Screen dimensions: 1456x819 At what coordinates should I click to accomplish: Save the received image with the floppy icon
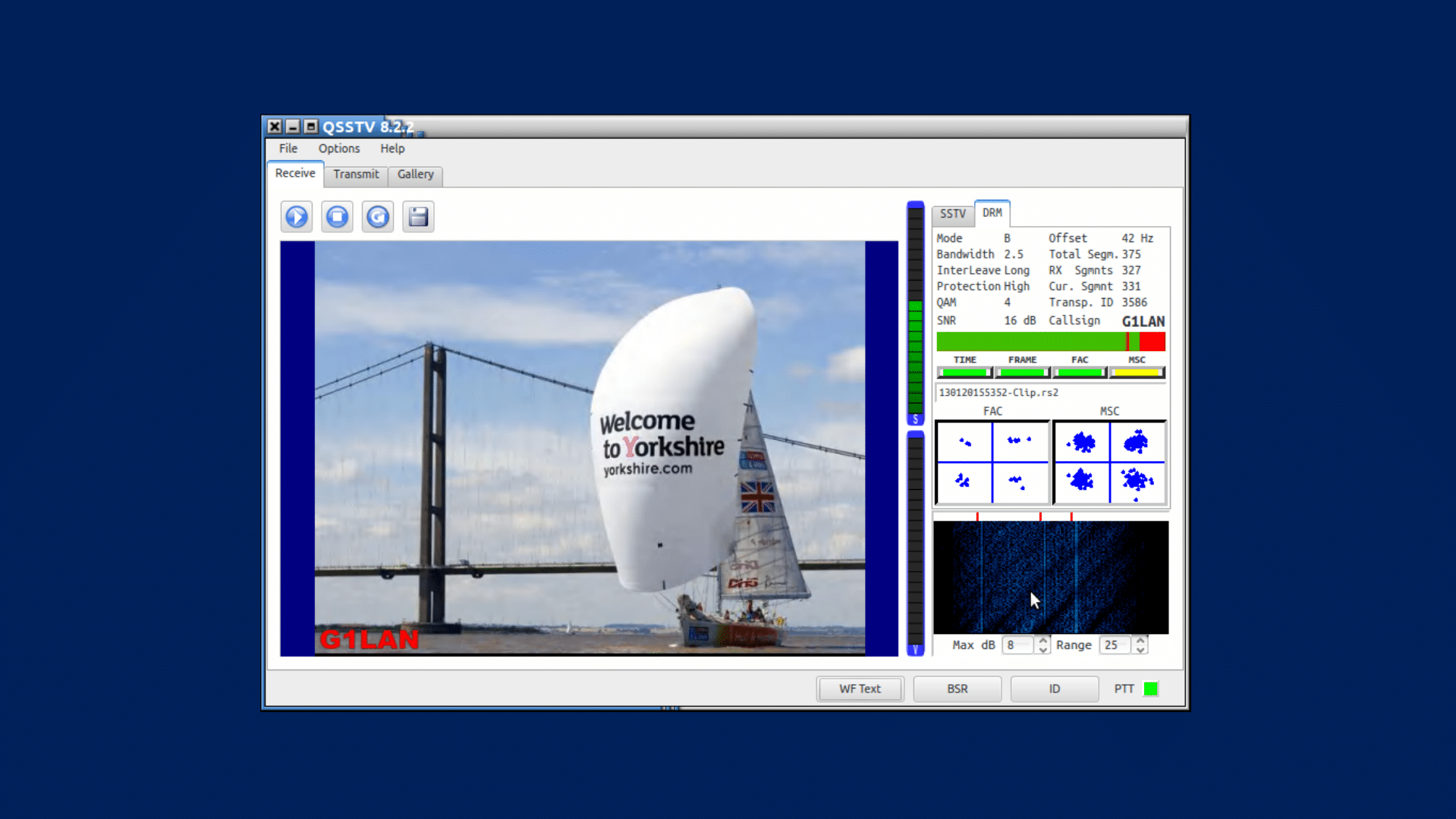[418, 217]
